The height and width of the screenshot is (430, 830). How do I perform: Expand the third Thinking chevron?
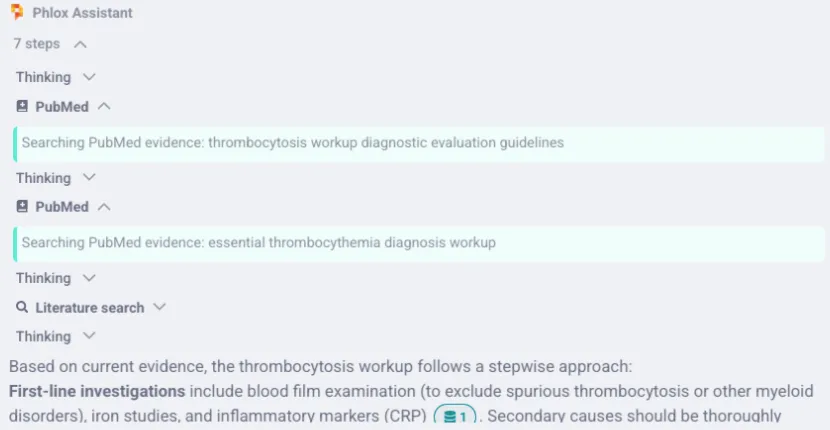pos(89,277)
